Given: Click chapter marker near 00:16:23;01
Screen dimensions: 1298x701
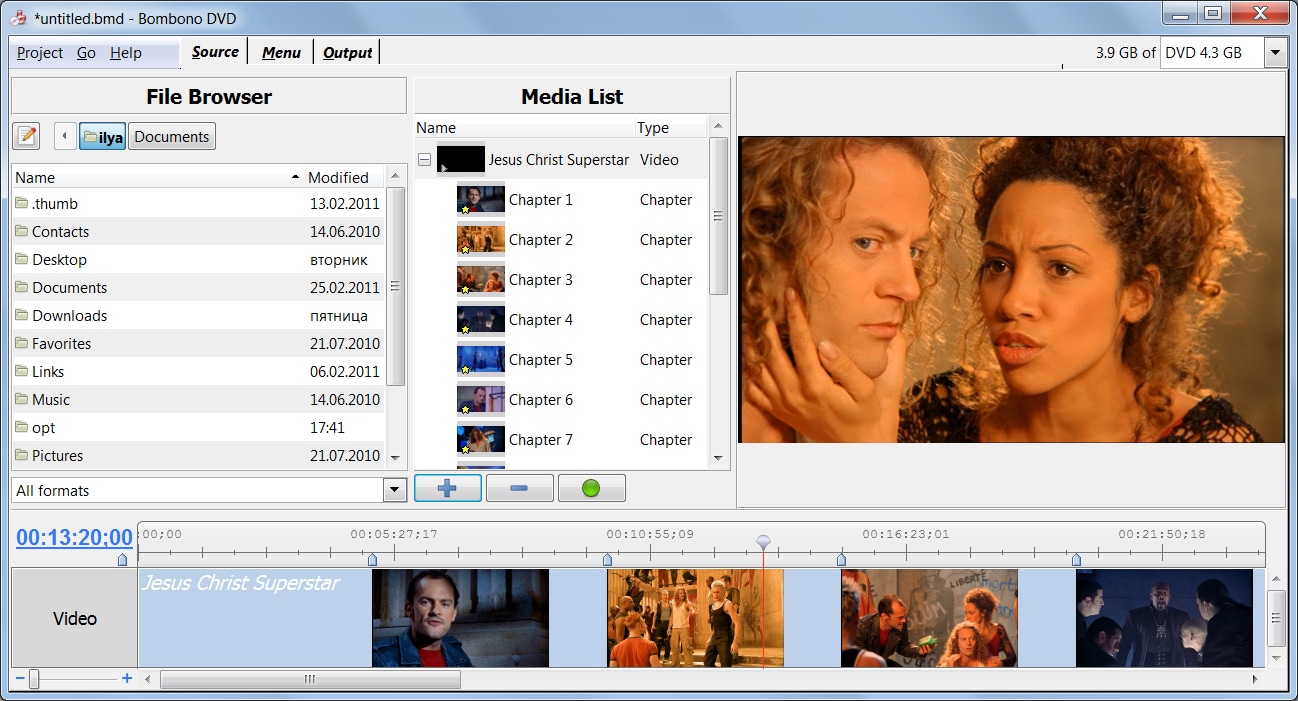Looking at the screenshot, I should click(x=841, y=560).
